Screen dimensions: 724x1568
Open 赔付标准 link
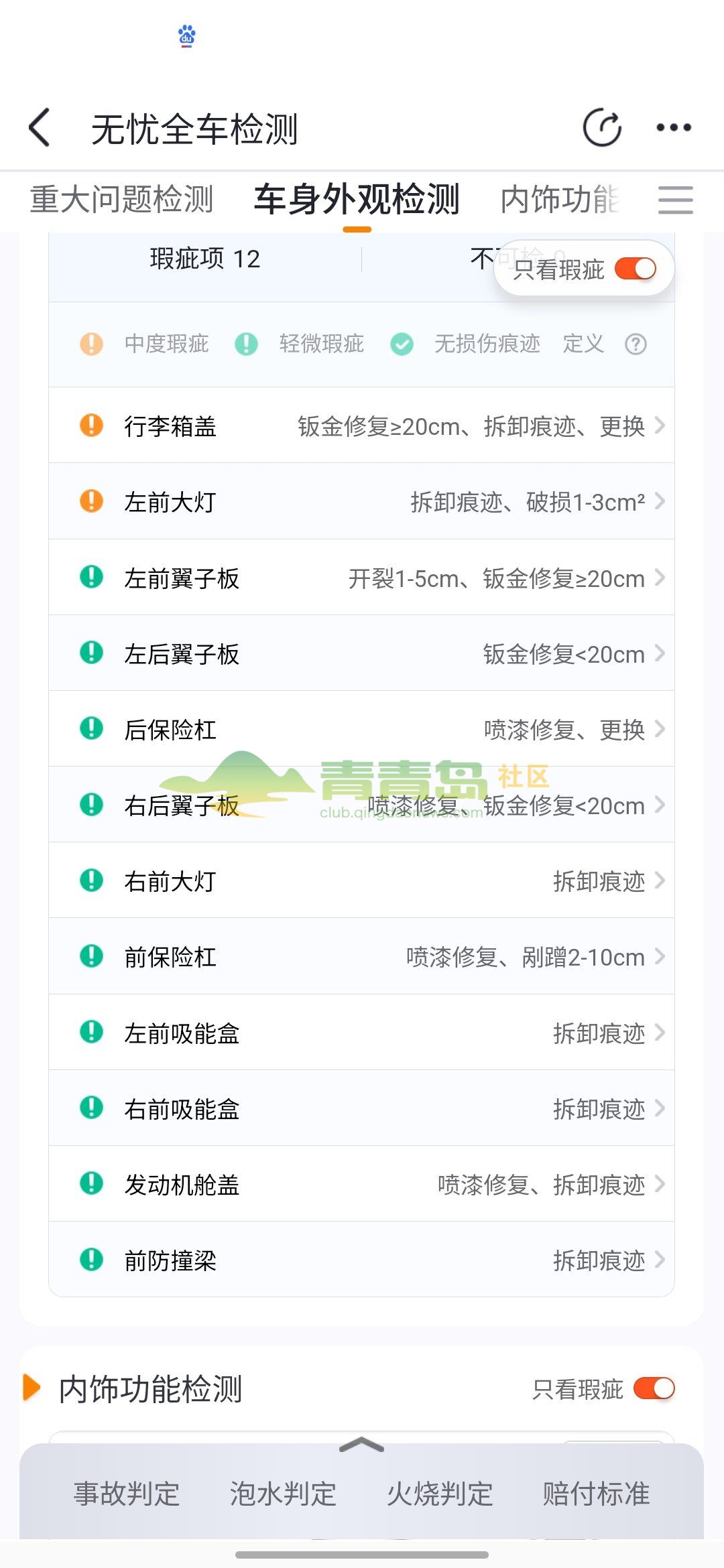596,1494
